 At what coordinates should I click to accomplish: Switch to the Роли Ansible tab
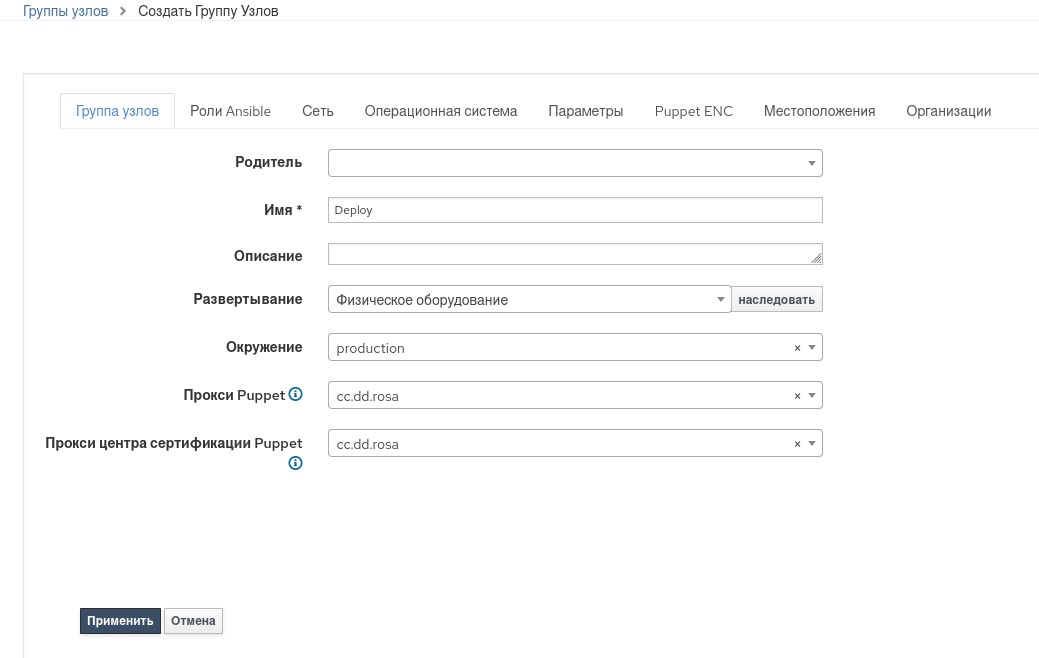point(230,111)
